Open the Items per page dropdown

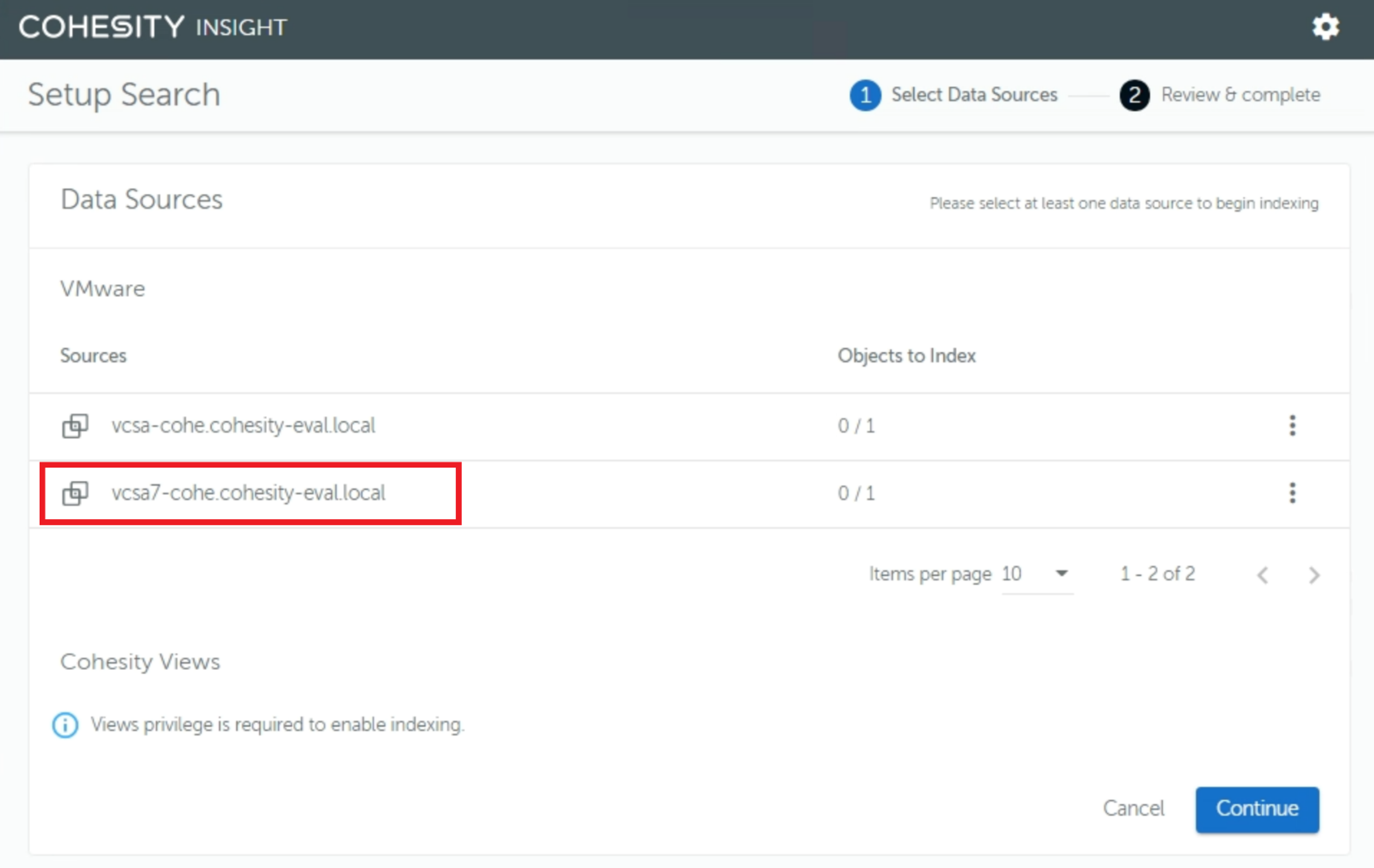coord(1036,574)
